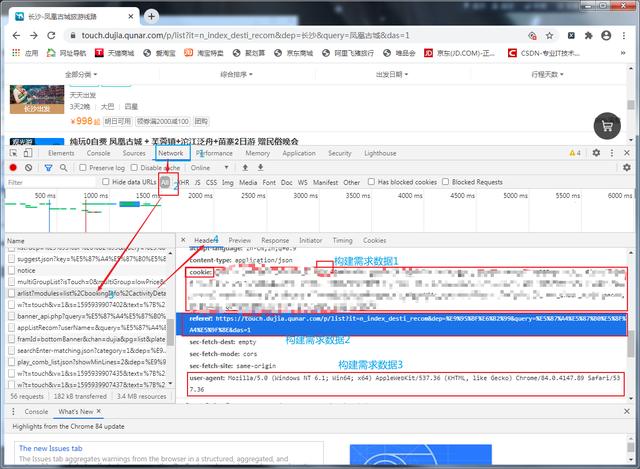Switch to the Elements panel tab
The height and width of the screenshot is (469, 640).
[x=61, y=153]
